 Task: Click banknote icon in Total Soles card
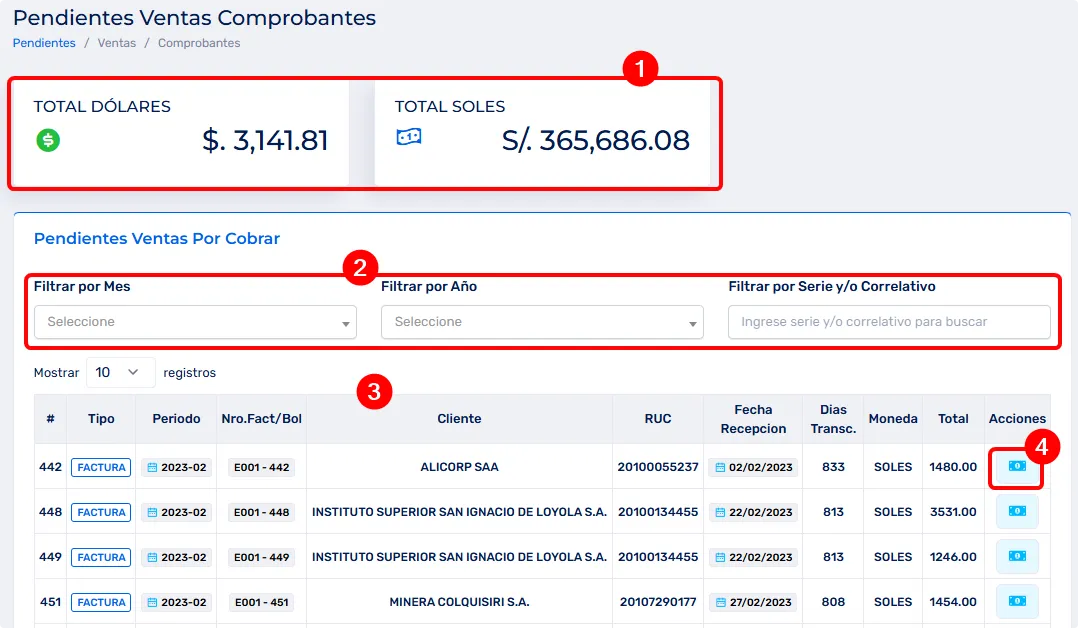pos(408,138)
